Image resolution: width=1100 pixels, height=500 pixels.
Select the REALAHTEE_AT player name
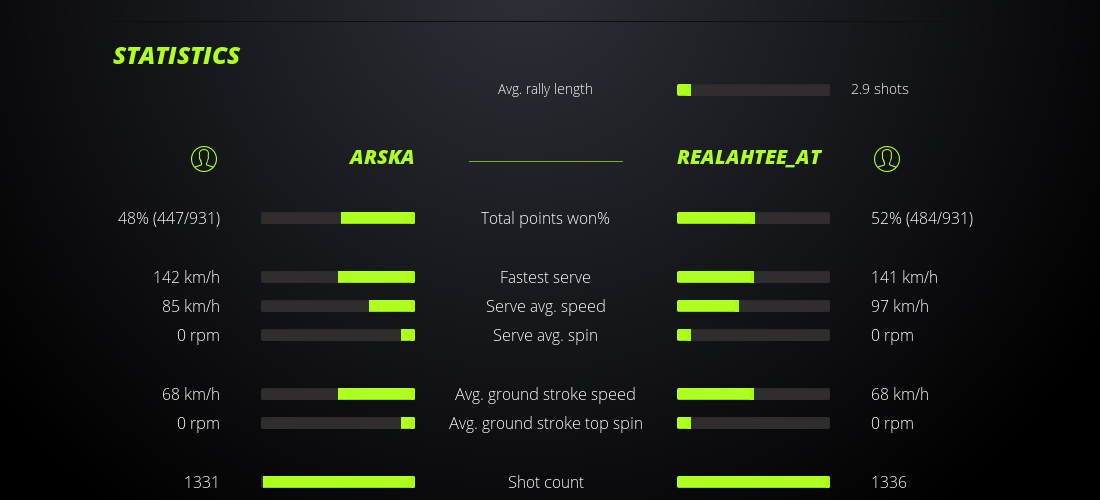[749, 158]
